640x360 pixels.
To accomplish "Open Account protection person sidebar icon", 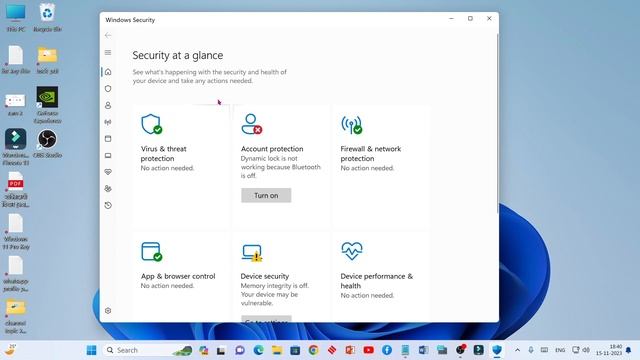I will pos(108,105).
